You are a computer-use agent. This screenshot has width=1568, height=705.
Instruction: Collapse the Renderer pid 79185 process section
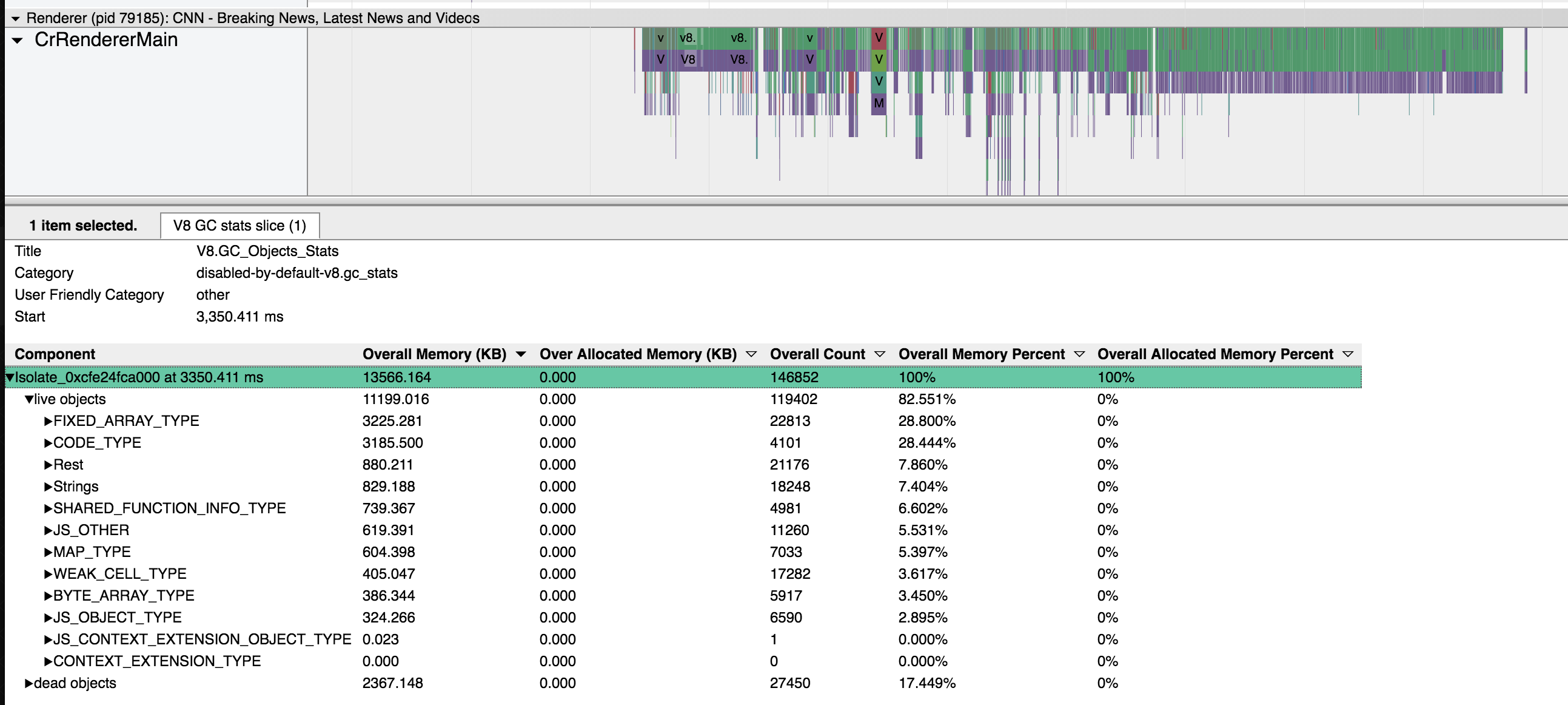pos(15,18)
